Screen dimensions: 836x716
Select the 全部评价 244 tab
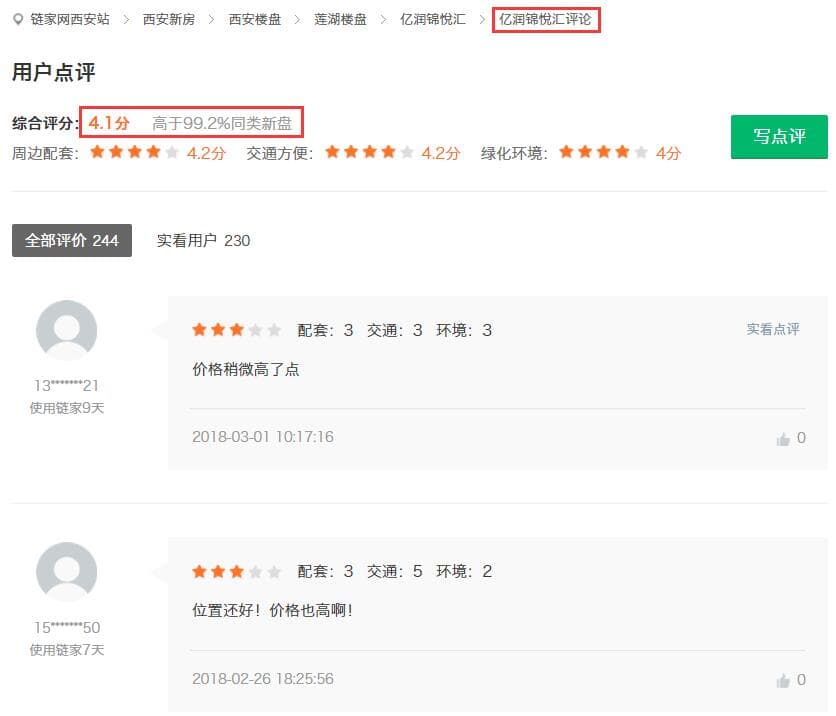pyautogui.click(x=72, y=240)
